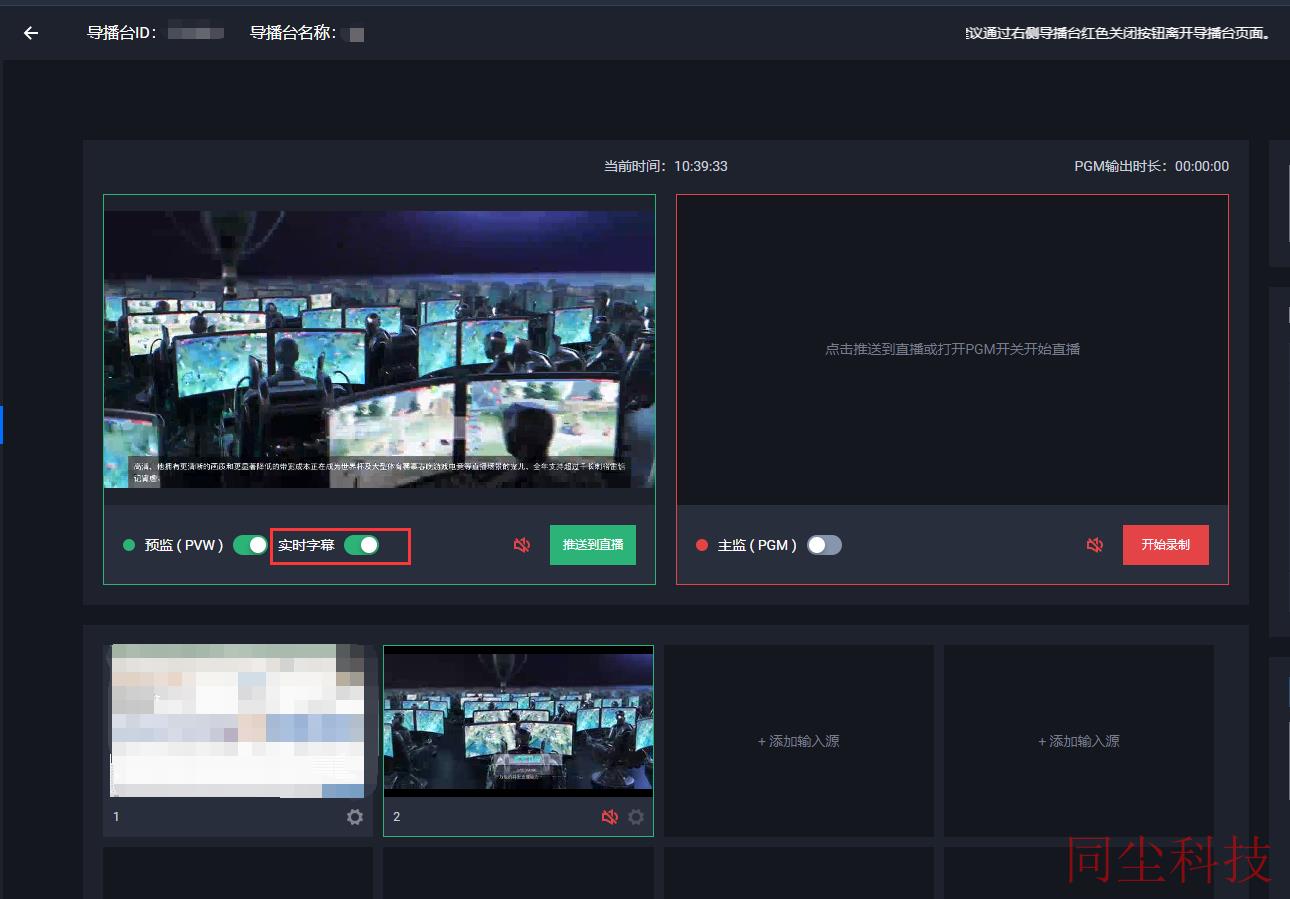Click the 点击推送到直播或打开PGM开关开始直播 hint text
The width and height of the screenshot is (1290, 899).
[952, 349]
